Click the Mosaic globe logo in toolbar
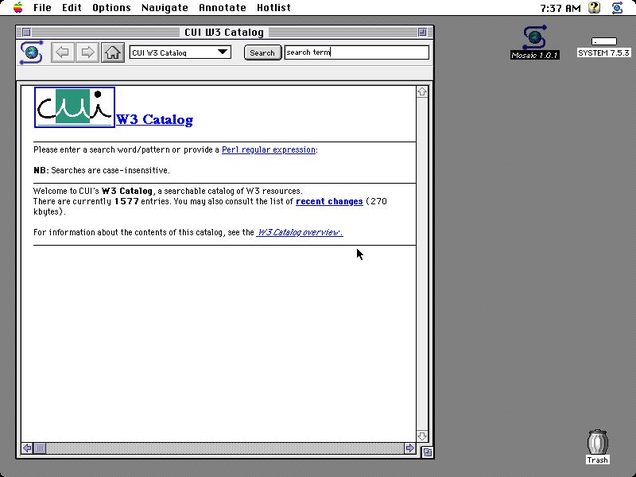Viewport: 636px width, 477px height. 31,52
